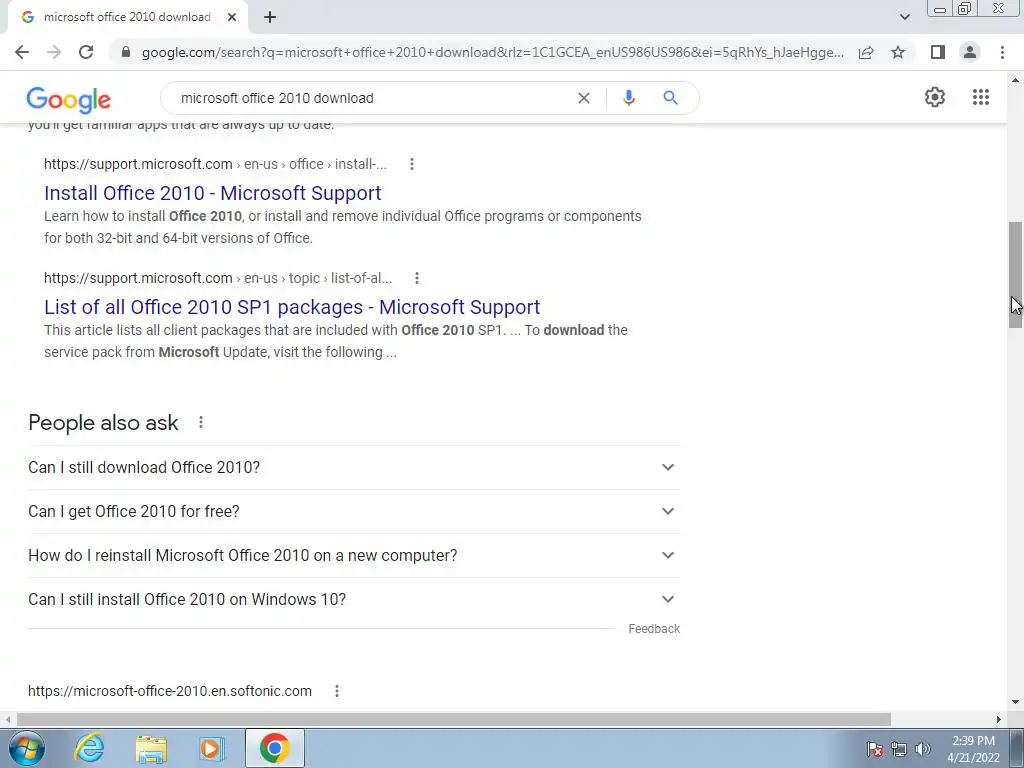
Task: Share this page from the address bar
Action: click(866, 52)
